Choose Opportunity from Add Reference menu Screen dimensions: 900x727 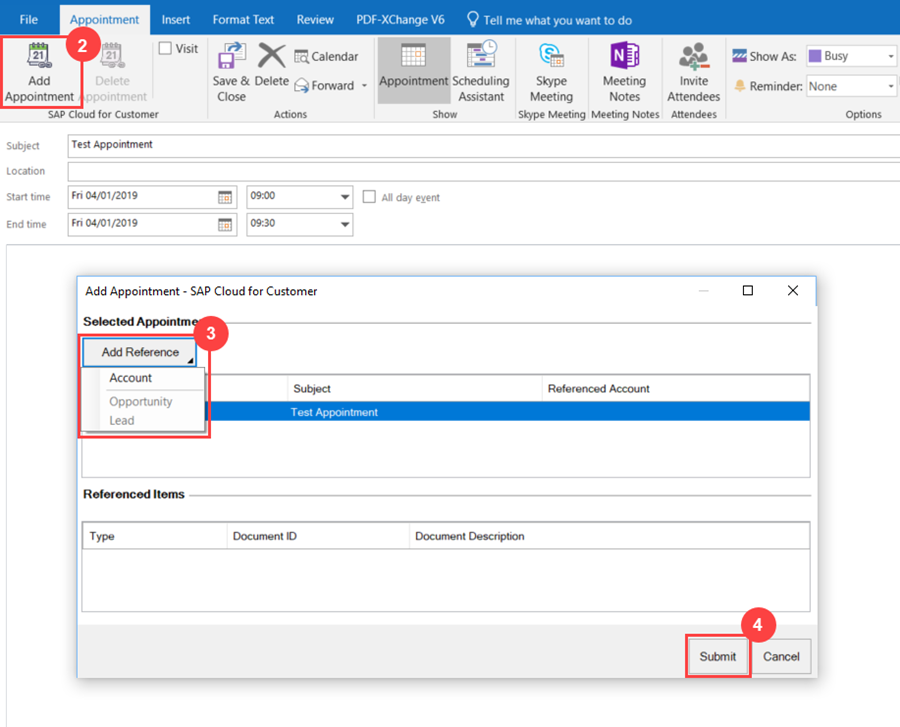(x=141, y=402)
